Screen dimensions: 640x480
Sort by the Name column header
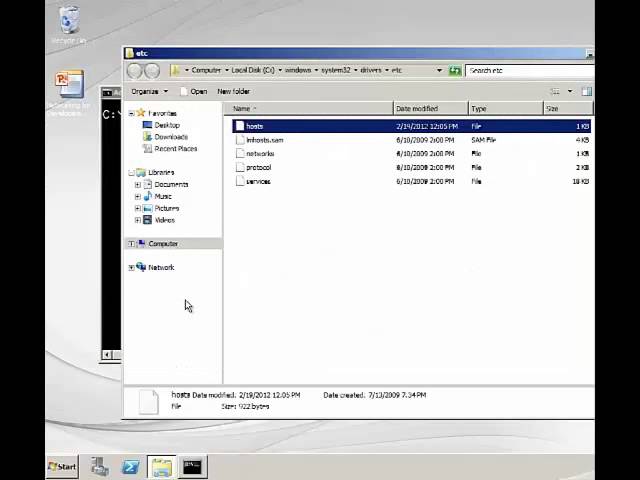[309, 109]
